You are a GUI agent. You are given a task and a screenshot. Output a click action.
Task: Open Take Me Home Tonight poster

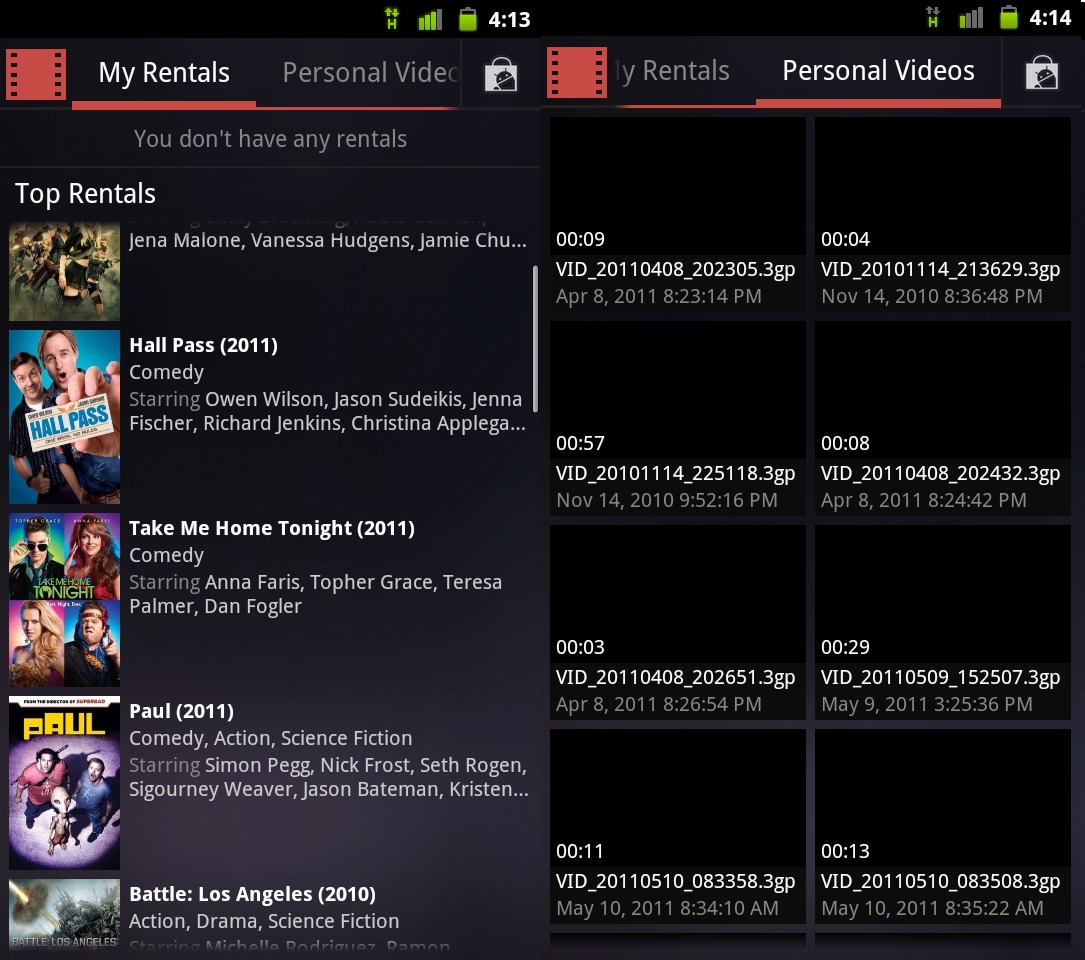64,599
